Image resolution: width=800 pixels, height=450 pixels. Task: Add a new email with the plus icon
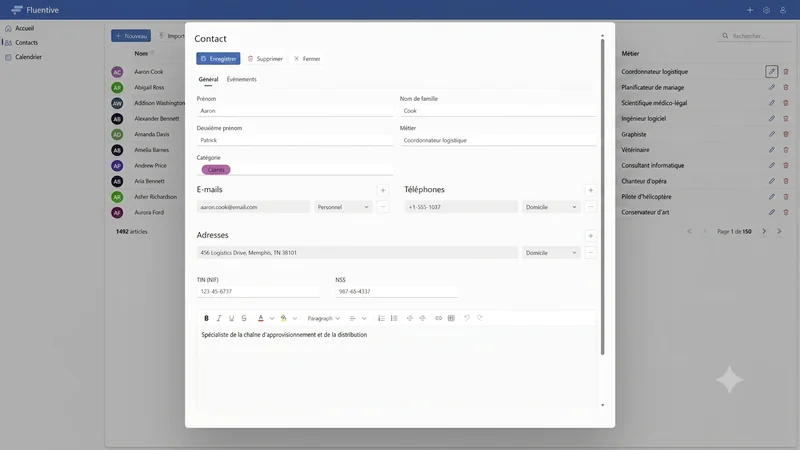click(383, 190)
